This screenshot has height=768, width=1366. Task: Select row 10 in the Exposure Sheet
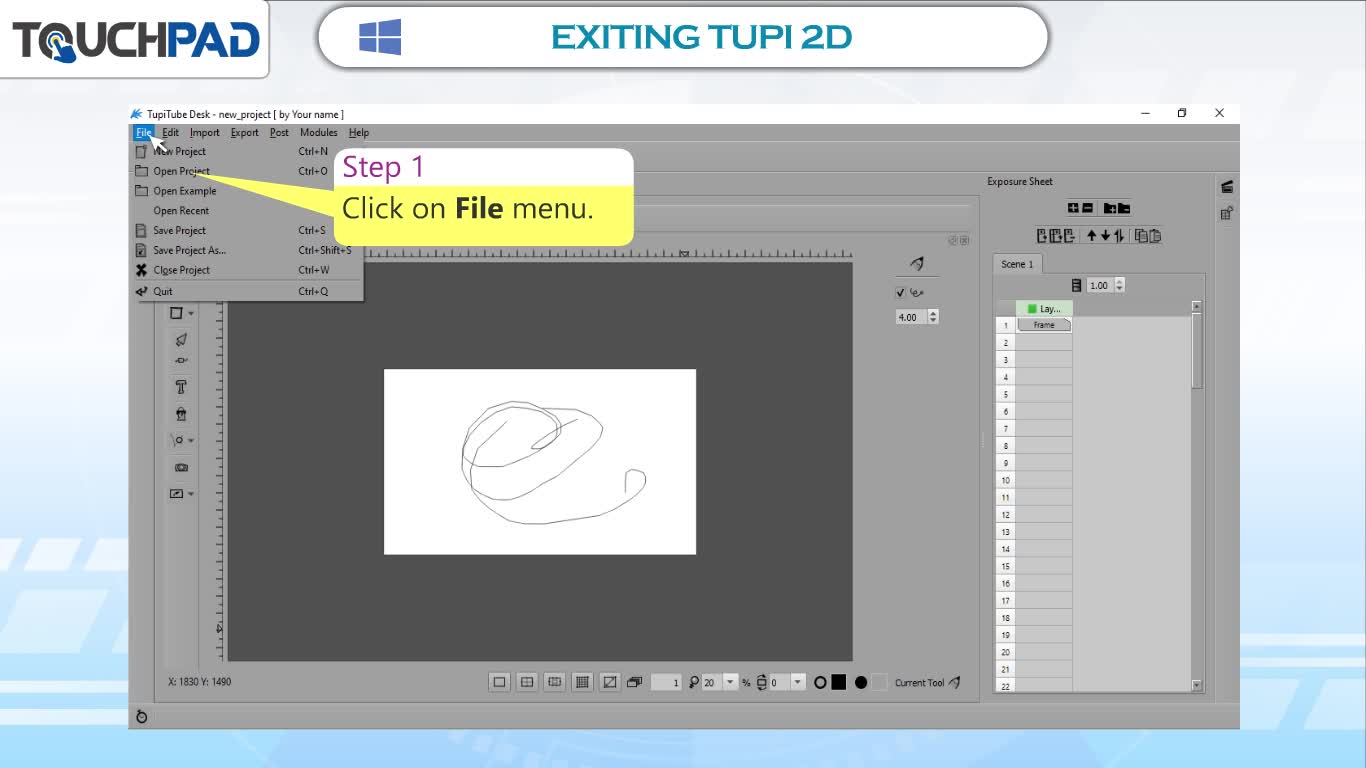click(1005, 480)
